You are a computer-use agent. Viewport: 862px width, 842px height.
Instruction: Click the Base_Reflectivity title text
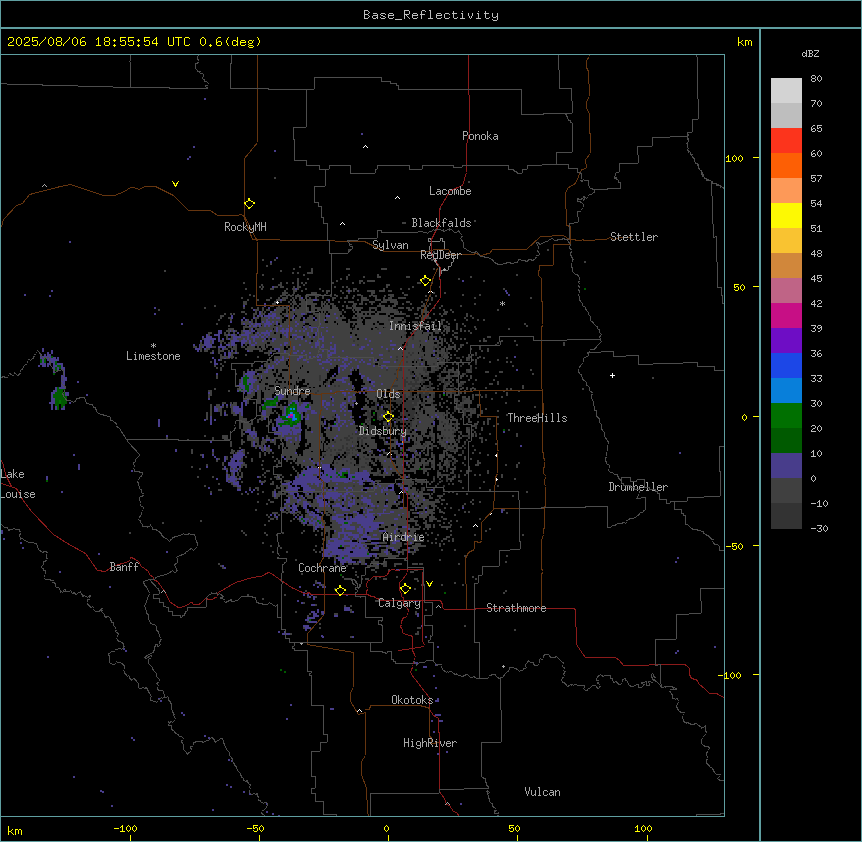pyautogui.click(x=431, y=15)
